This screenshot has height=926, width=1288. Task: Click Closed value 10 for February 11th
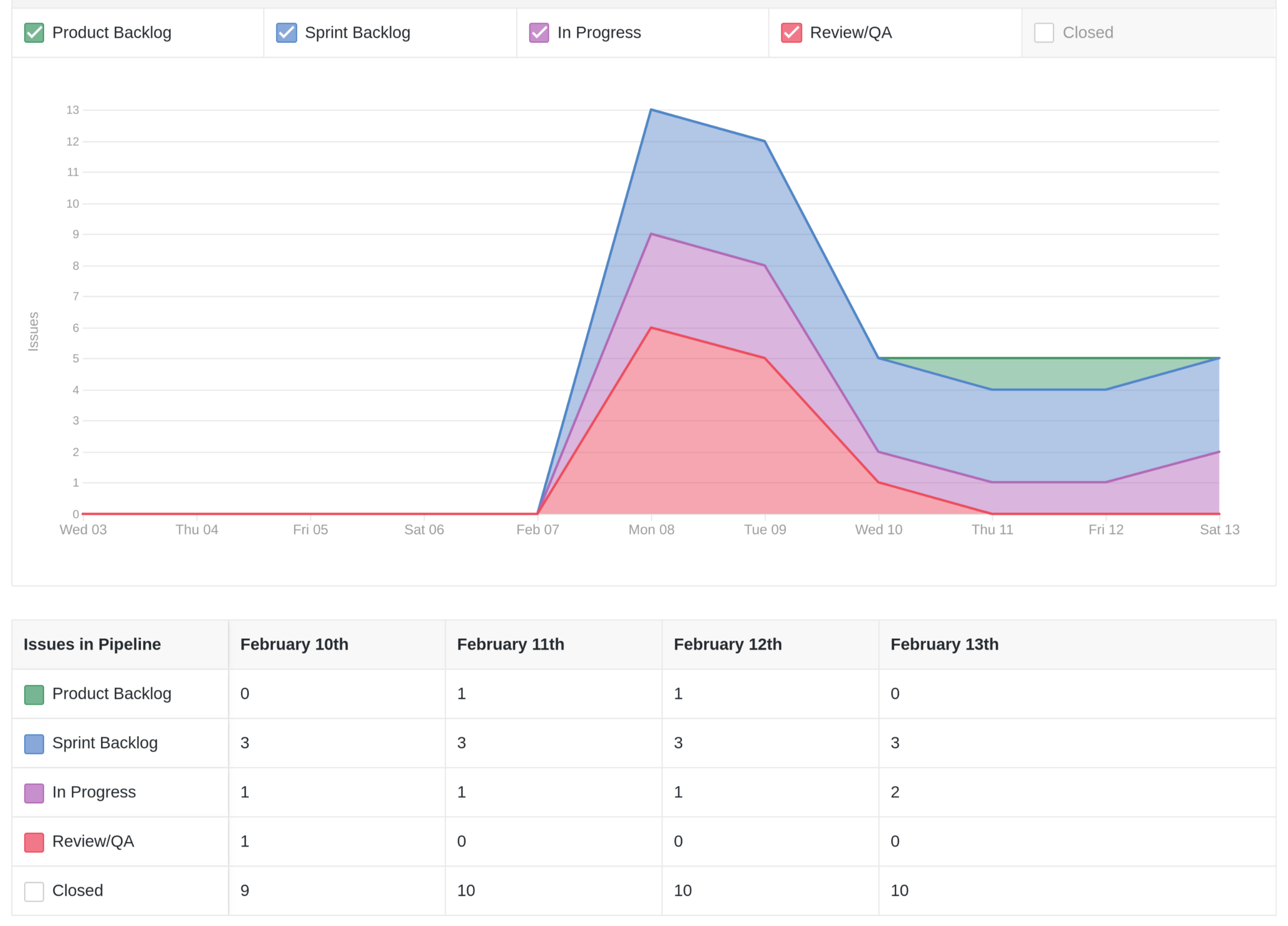coord(465,890)
